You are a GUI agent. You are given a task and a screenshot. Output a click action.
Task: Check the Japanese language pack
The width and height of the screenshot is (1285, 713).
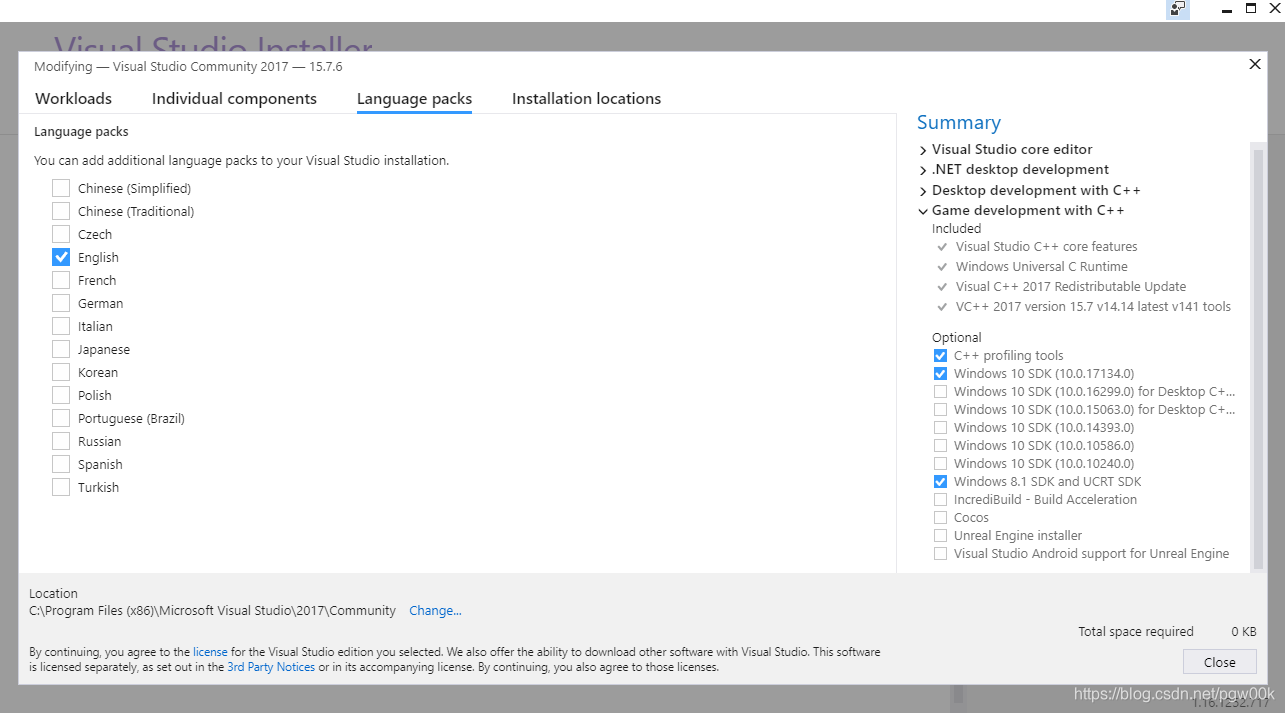tap(61, 349)
